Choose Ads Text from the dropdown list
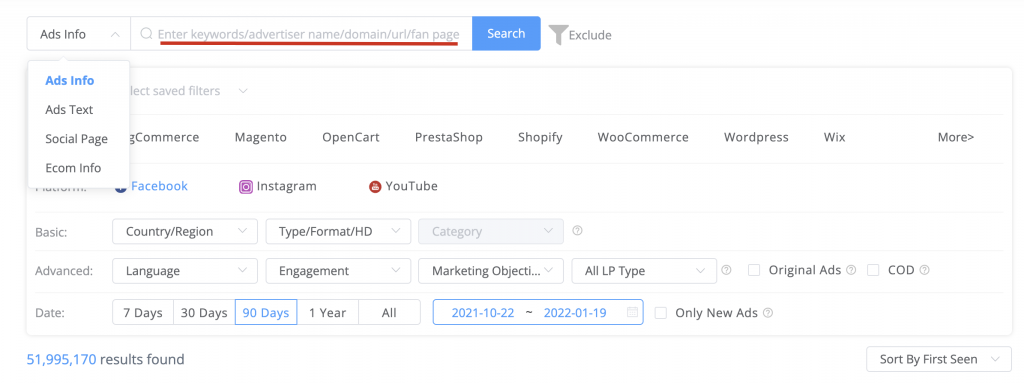This screenshot has height=384, width=1024. tap(69, 110)
